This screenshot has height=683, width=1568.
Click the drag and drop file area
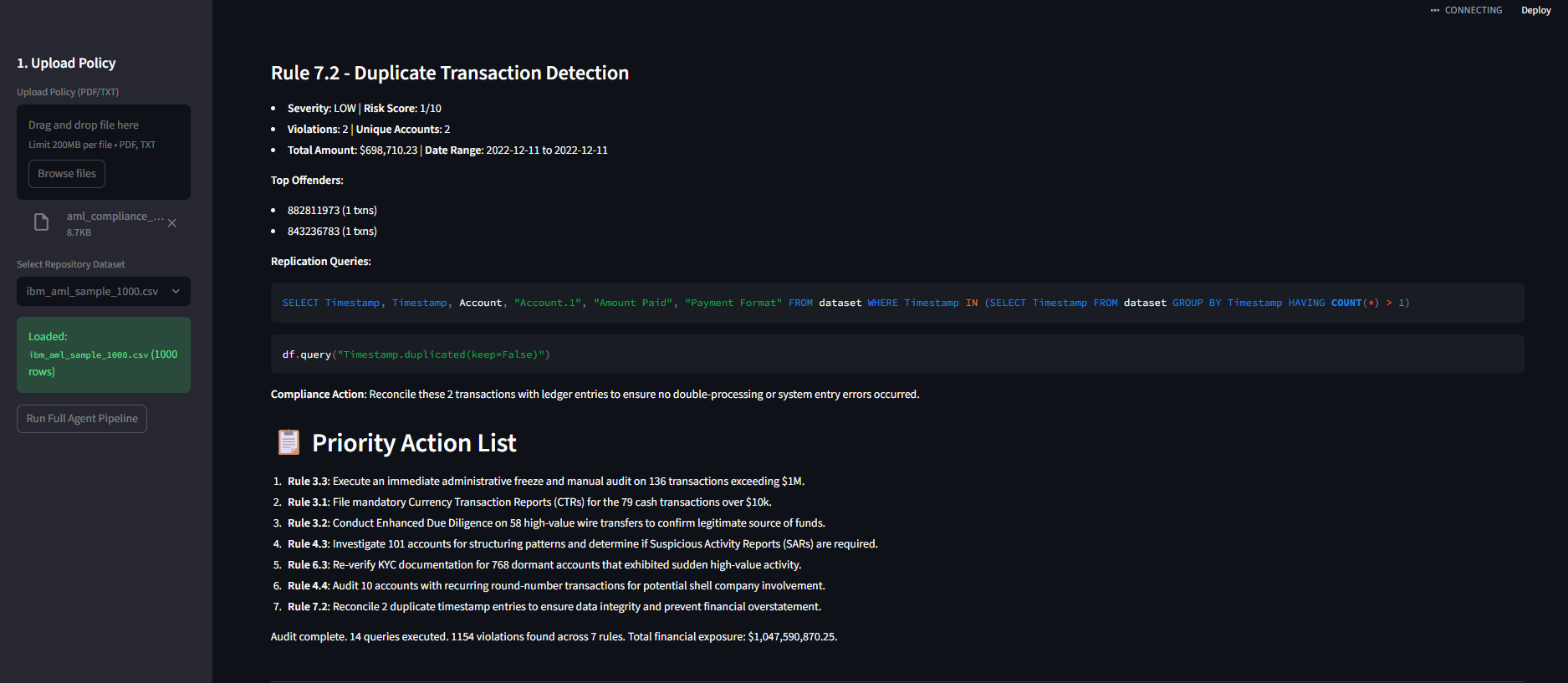[104, 151]
